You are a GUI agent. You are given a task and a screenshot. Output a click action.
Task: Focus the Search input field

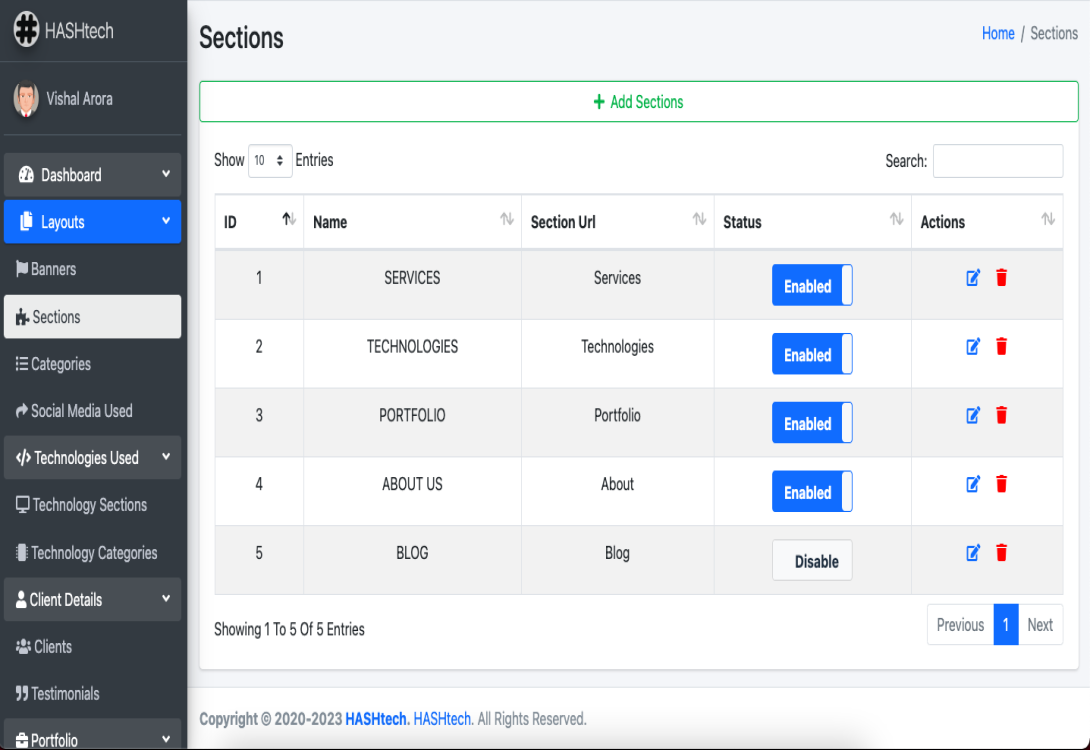coord(997,161)
